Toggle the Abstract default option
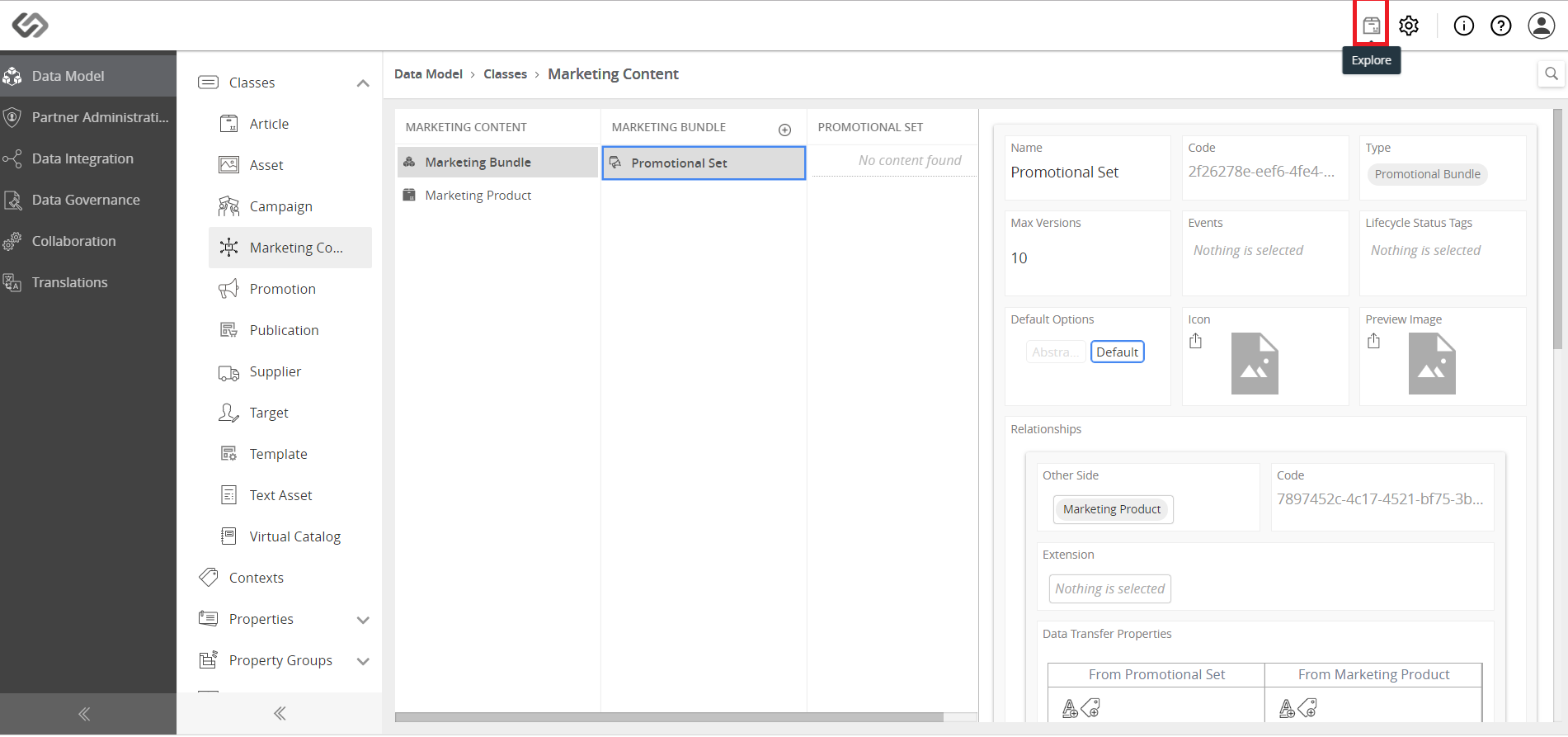The height and width of the screenshot is (737, 1568). (1055, 352)
